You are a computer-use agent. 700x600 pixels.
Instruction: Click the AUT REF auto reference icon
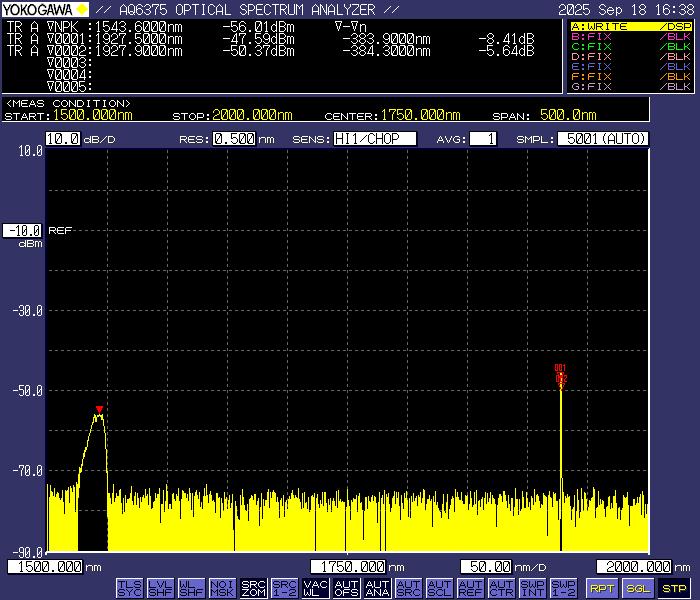pos(471,587)
